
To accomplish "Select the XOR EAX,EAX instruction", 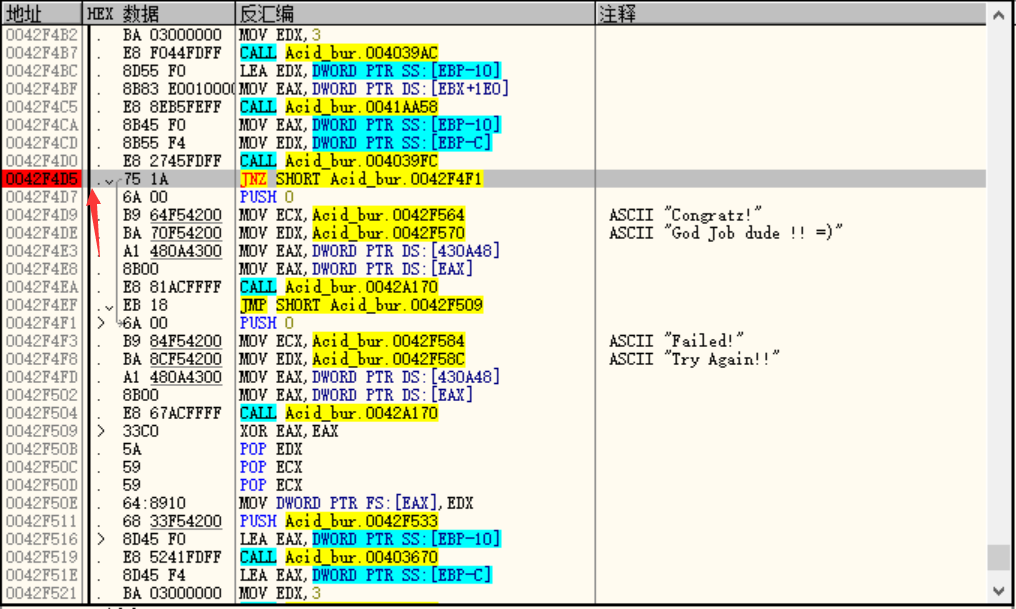I will [x=289, y=431].
